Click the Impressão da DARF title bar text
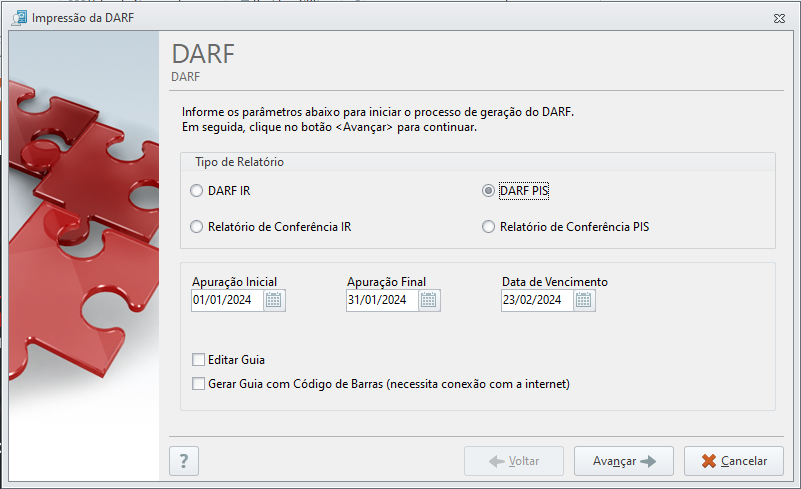 (x=83, y=18)
